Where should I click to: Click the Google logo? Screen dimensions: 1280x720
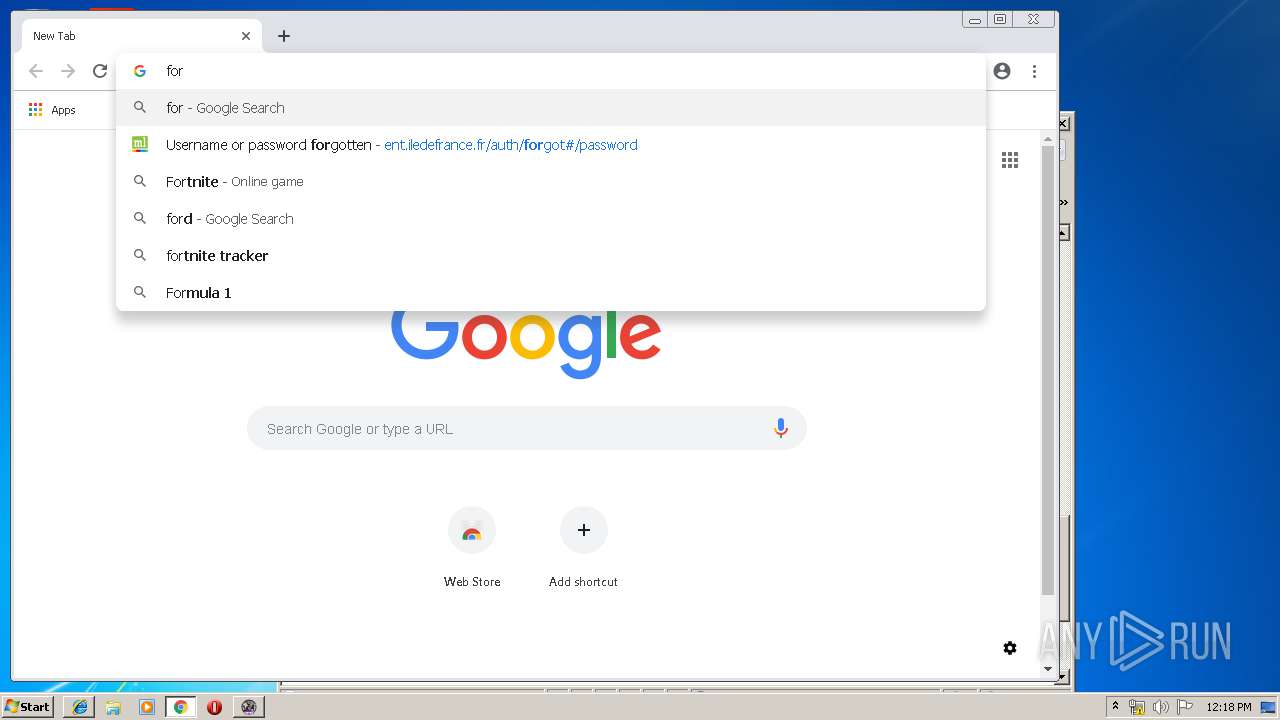(526, 345)
